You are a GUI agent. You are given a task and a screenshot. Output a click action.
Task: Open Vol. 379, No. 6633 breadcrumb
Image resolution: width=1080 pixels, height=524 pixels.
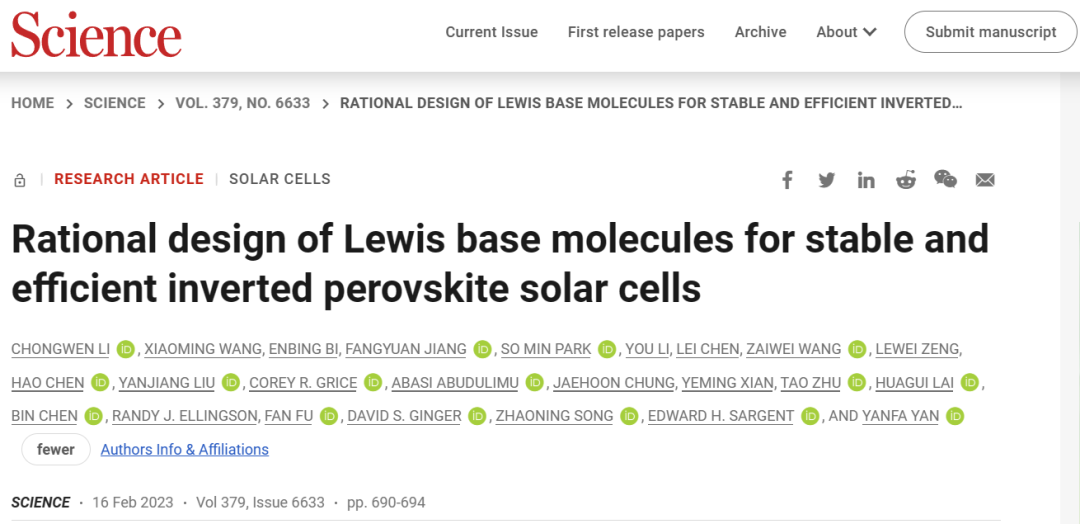point(242,103)
